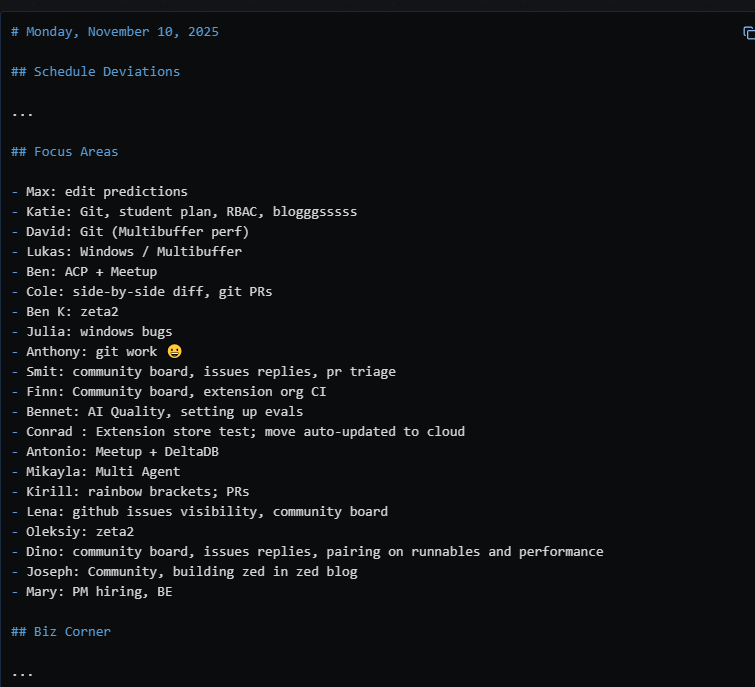Click Mikayla's Multi Agent line

[96, 472]
